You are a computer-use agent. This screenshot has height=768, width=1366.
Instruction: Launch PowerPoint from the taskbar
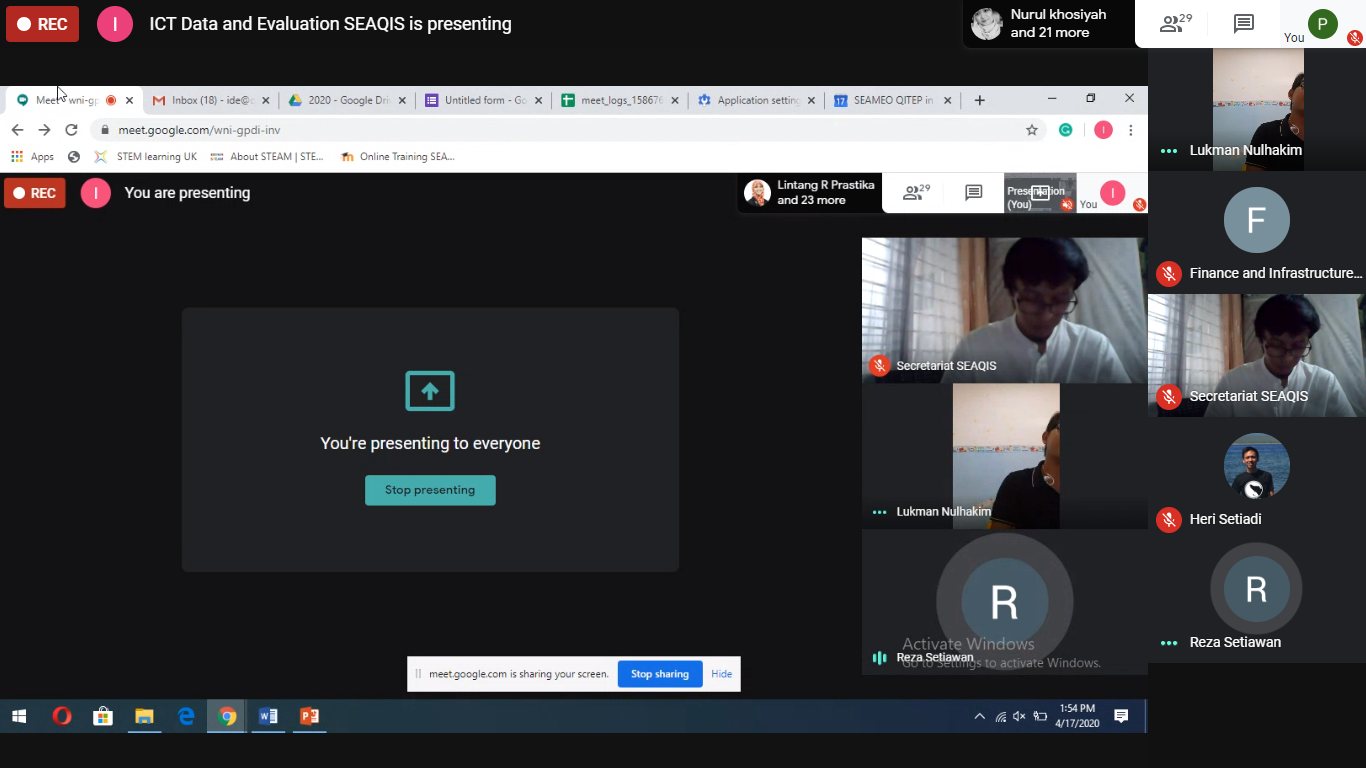click(x=309, y=716)
